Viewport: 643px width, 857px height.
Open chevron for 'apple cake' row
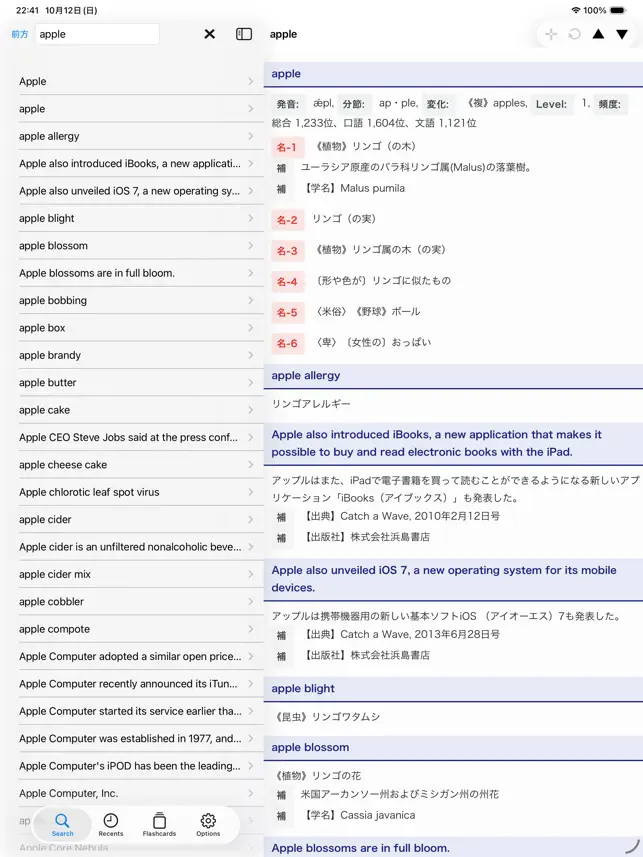point(250,410)
